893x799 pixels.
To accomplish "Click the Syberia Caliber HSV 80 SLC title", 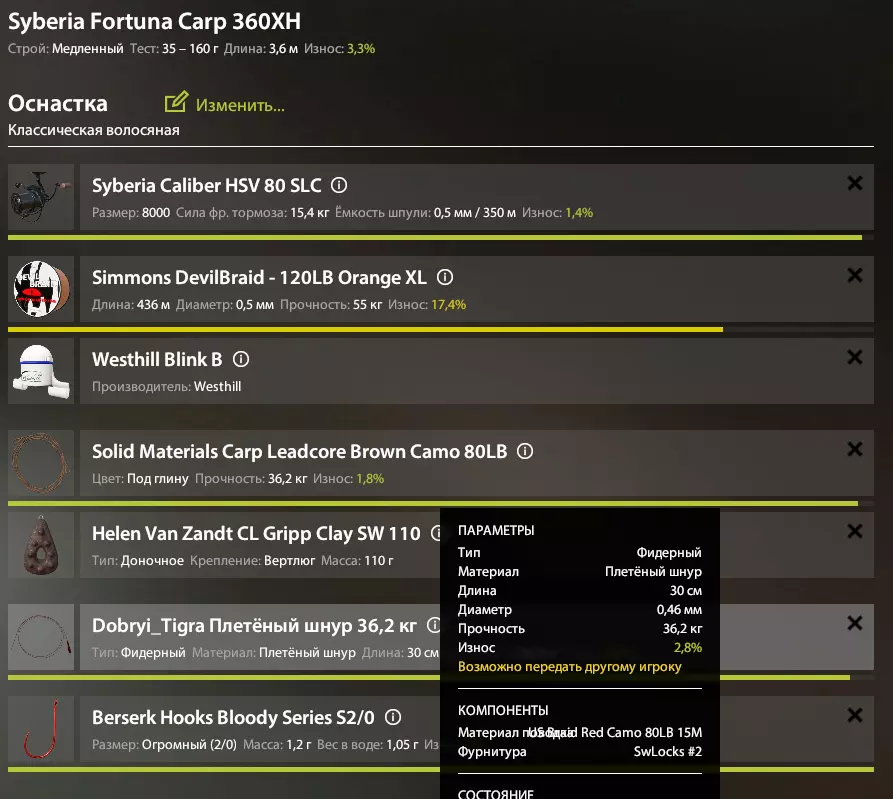I will coord(207,186).
